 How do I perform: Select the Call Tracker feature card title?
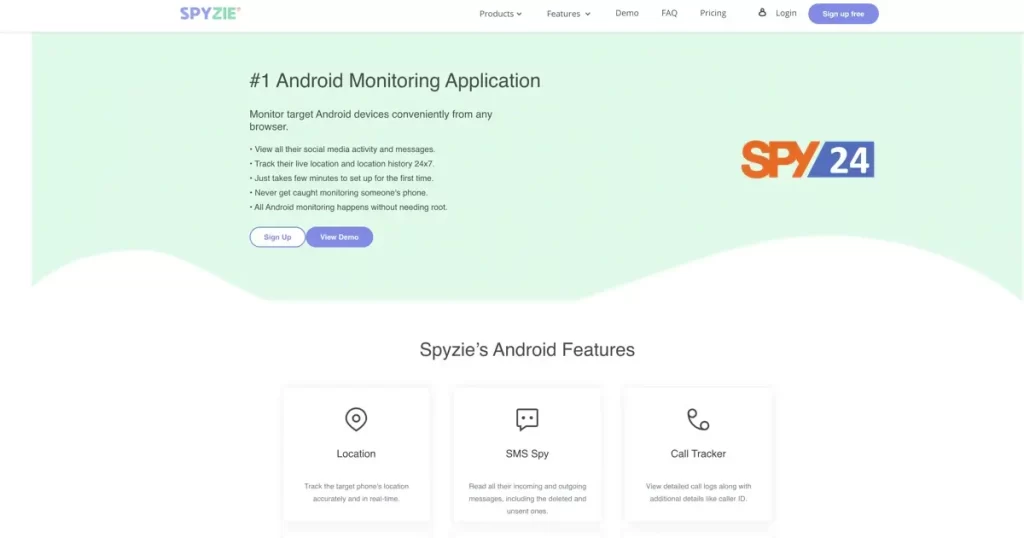(698, 454)
